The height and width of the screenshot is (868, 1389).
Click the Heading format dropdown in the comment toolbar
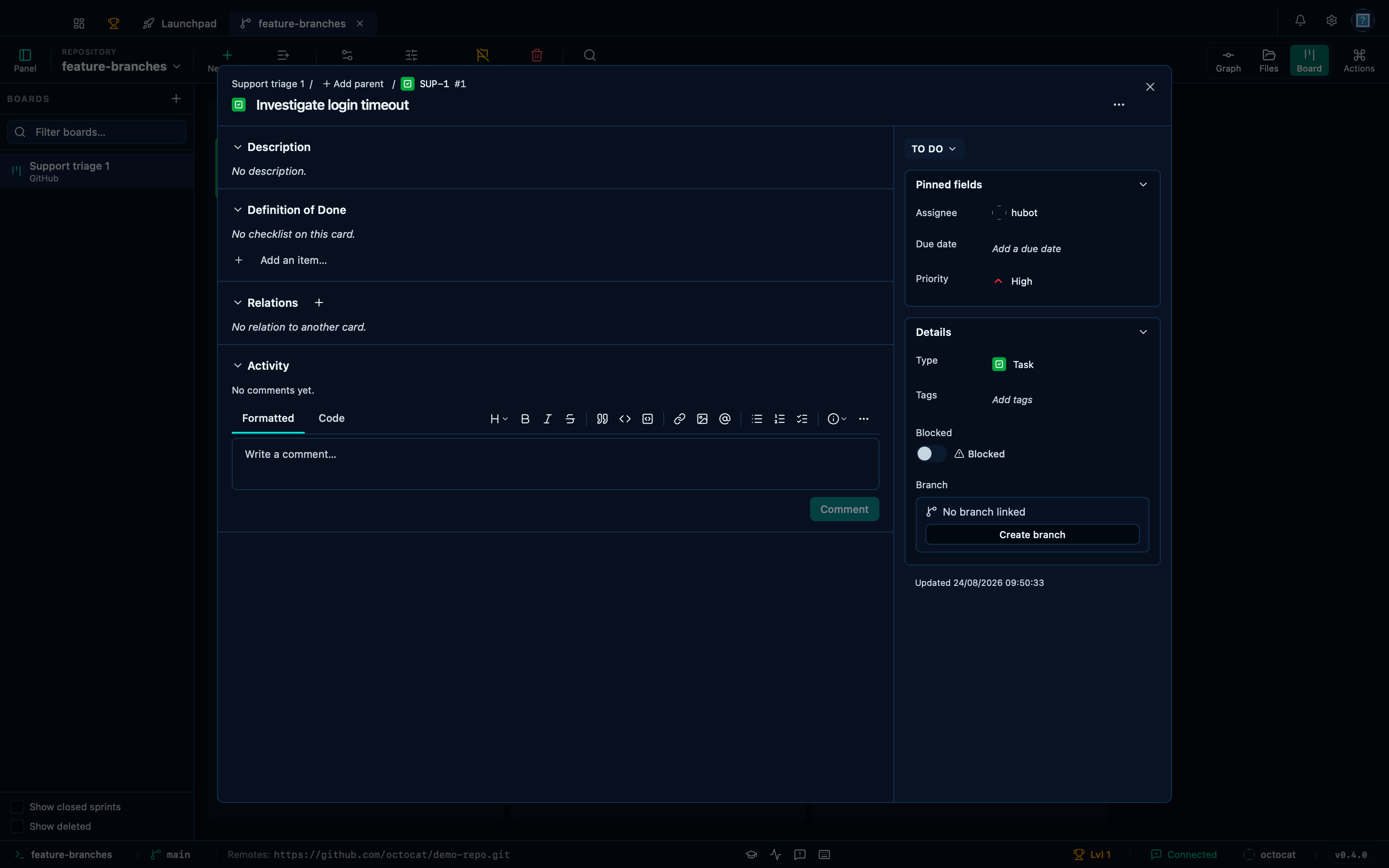click(x=499, y=419)
